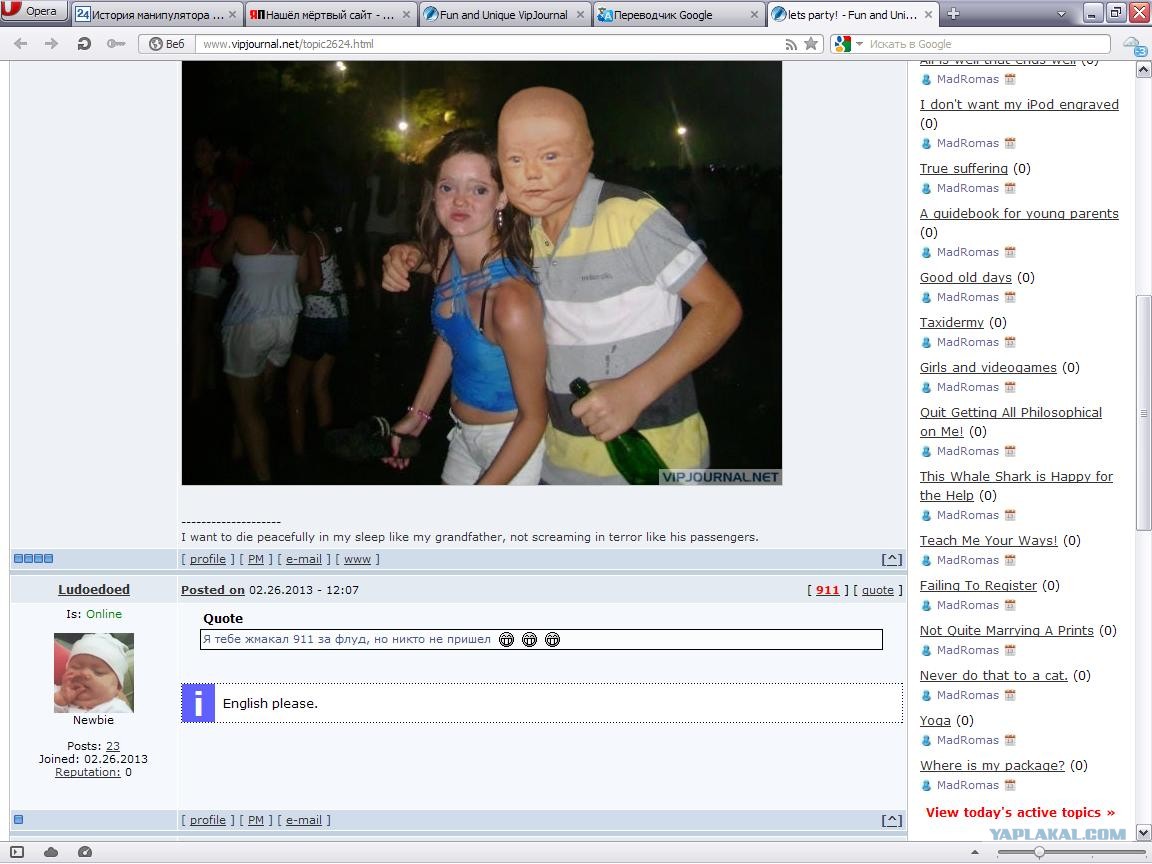Image resolution: width=1152 pixels, height=864 pixels.
Task: Click the vipjournal.net address bar
Action: tap(489, 44)
